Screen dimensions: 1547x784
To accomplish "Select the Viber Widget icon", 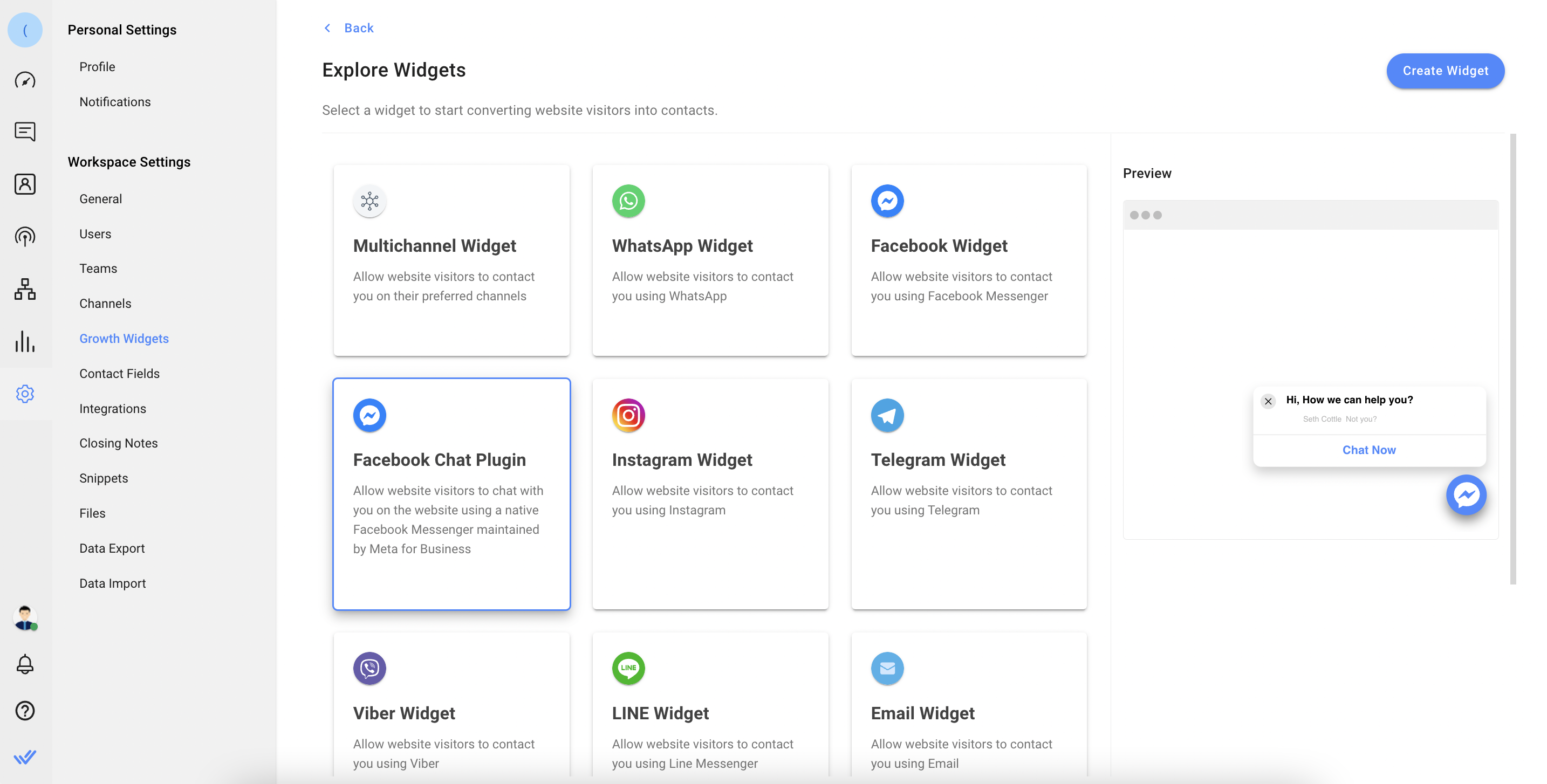I will pyautogui.click(x=369, y=668).
